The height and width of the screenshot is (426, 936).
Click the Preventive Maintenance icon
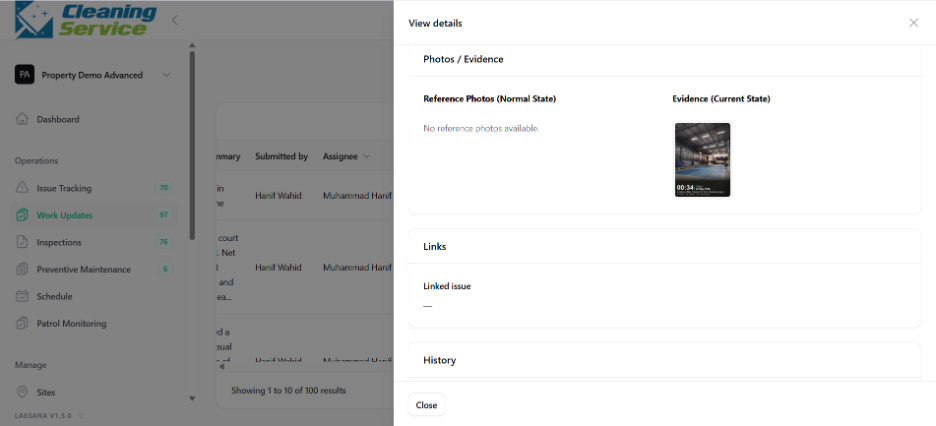click(x=22, y=269)
